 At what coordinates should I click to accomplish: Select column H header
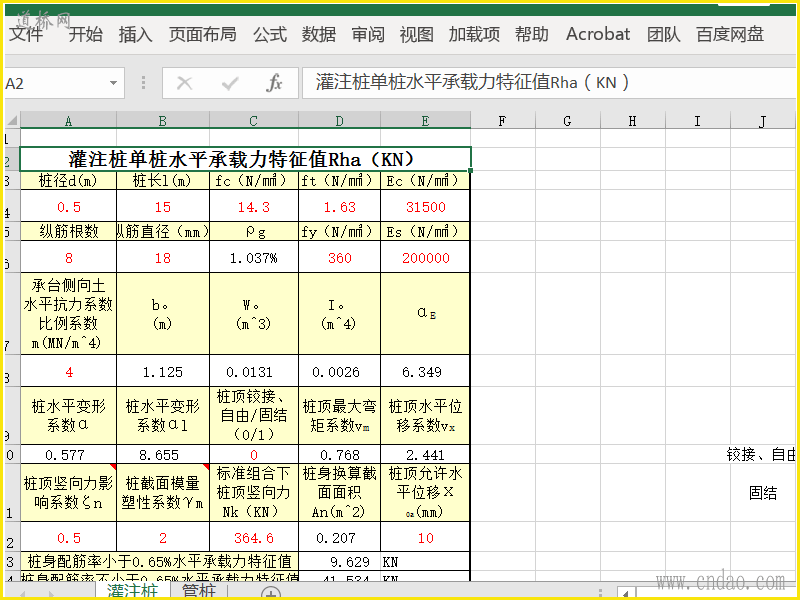click(x=632, y=121)
